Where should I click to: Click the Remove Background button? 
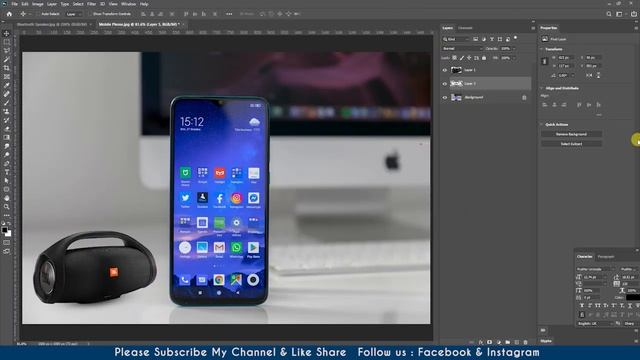571,134
